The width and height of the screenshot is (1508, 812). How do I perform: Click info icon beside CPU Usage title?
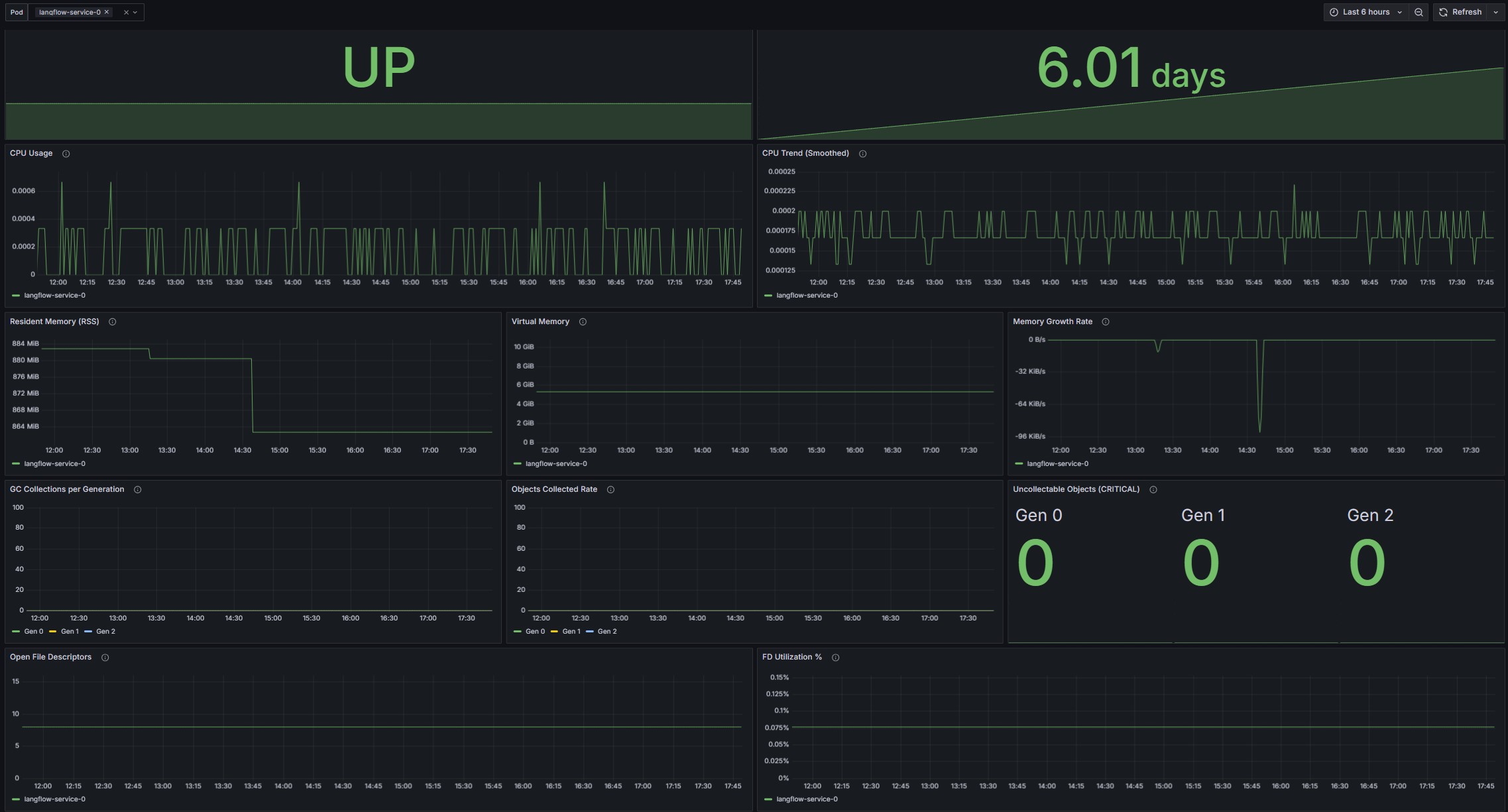coord(66,154)
